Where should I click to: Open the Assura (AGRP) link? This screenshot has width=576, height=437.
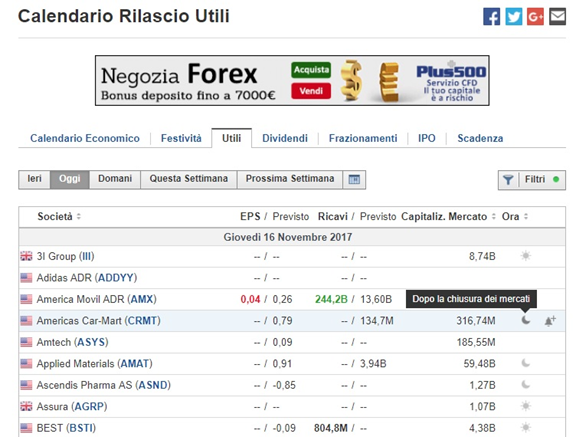point(72,407)
